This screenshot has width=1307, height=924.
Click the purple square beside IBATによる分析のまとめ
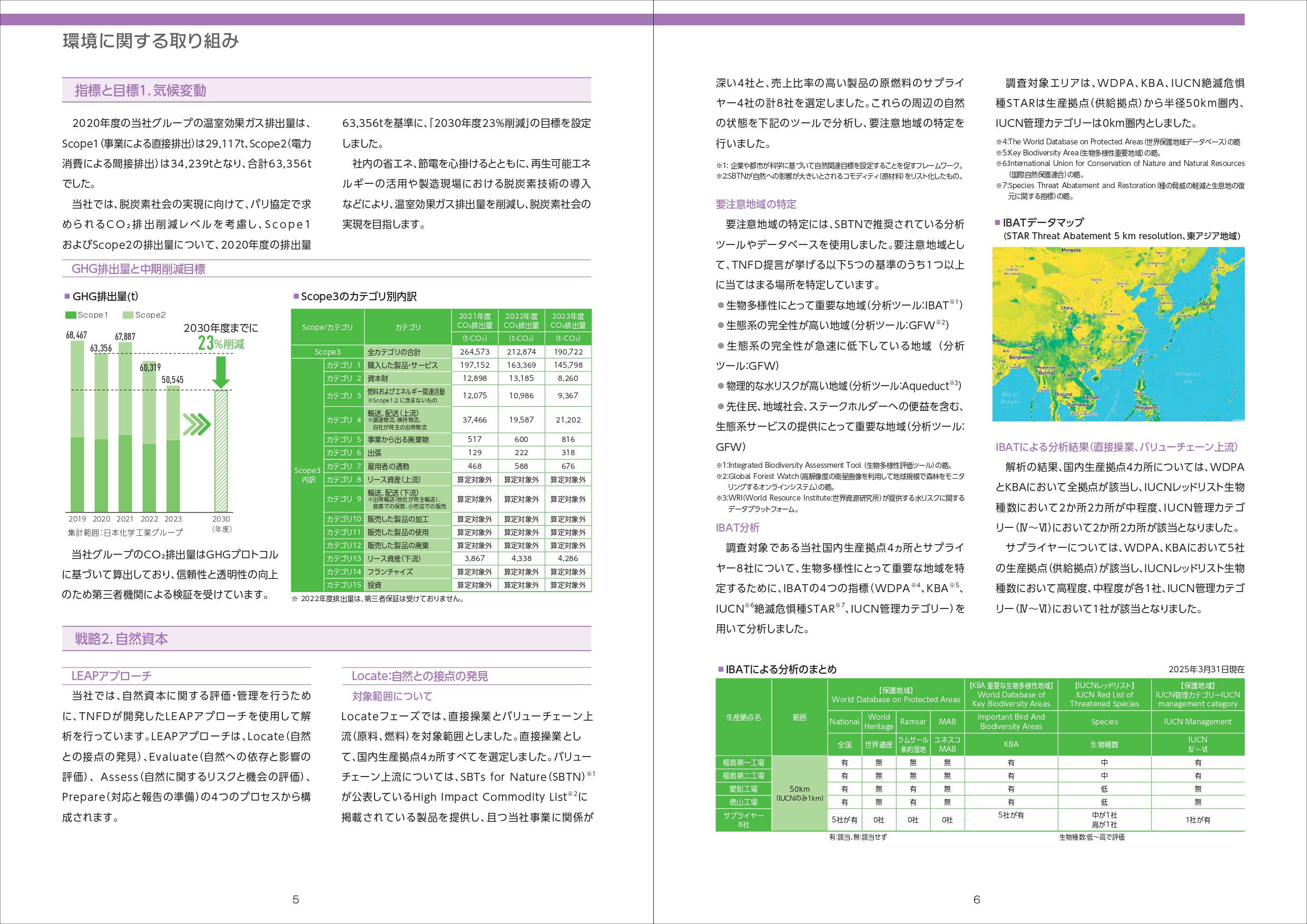[721, 669]
